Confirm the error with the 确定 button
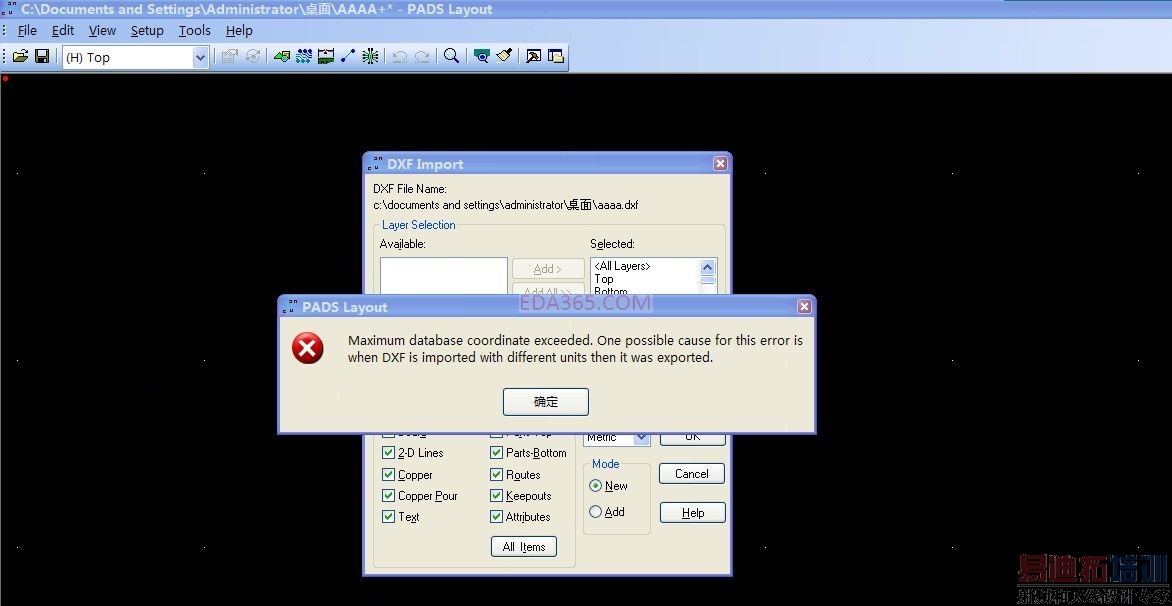Image resolution: width=1172 pixels, height=606 pixels. pos(546,402)
